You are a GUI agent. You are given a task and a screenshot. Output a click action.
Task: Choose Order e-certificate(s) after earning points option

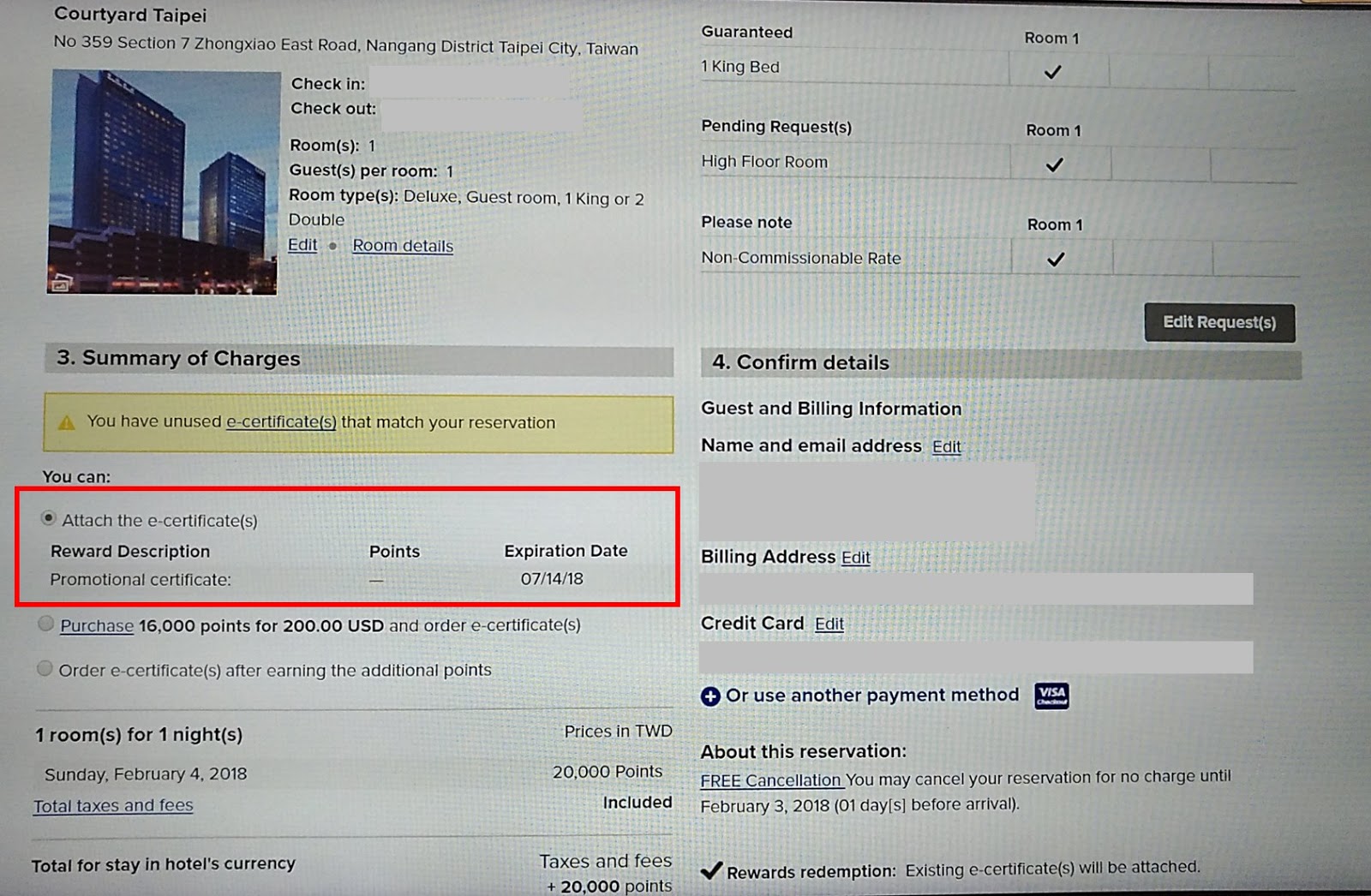(x=45, y=668)
